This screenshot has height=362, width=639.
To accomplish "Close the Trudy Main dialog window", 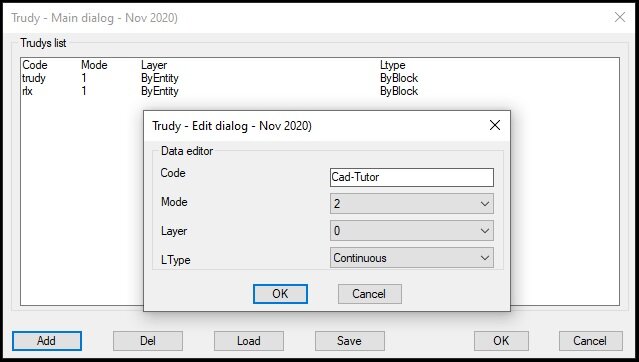I will (619, 17).
